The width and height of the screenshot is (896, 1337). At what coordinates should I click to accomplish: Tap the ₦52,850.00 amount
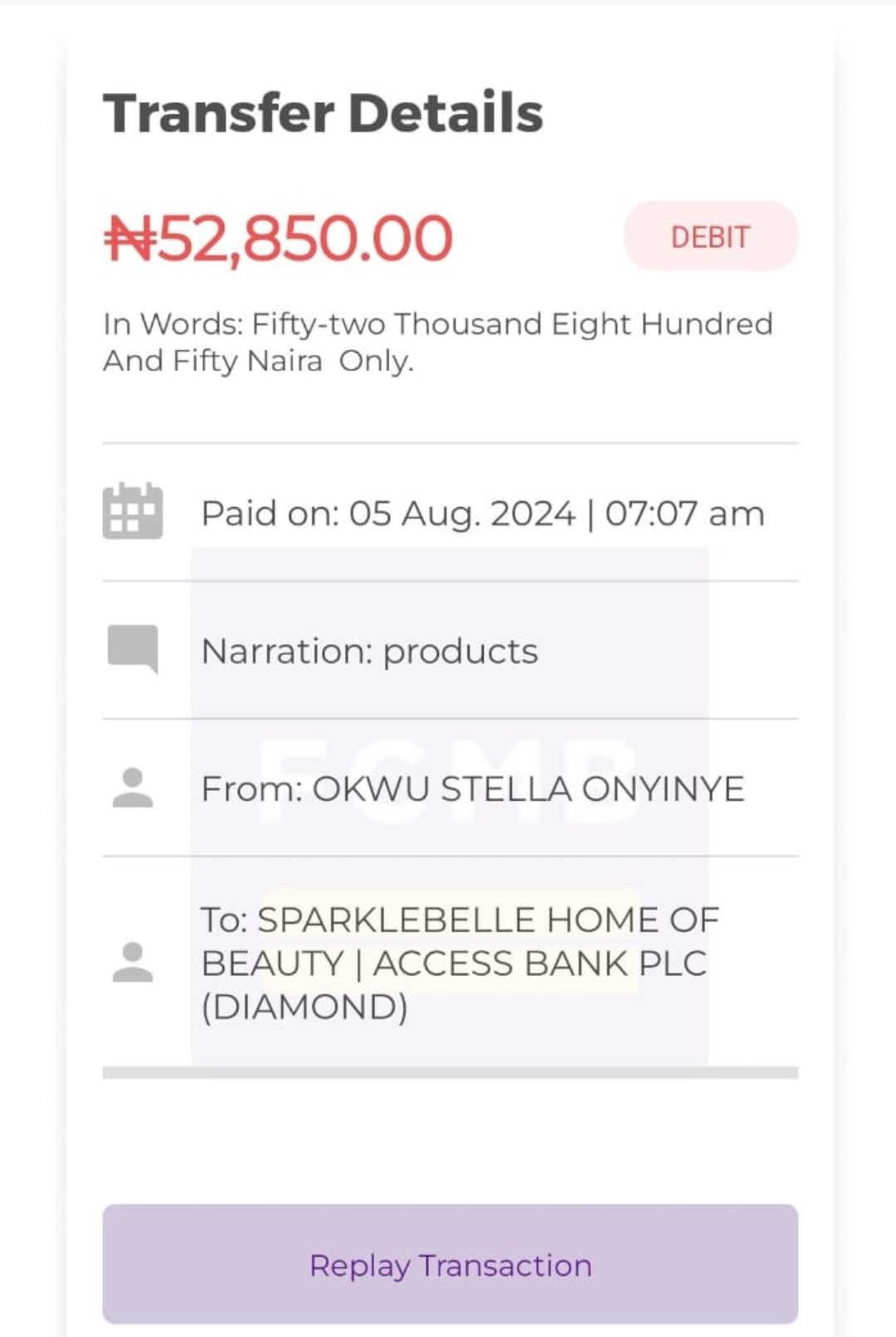click(x=279, y=239)
